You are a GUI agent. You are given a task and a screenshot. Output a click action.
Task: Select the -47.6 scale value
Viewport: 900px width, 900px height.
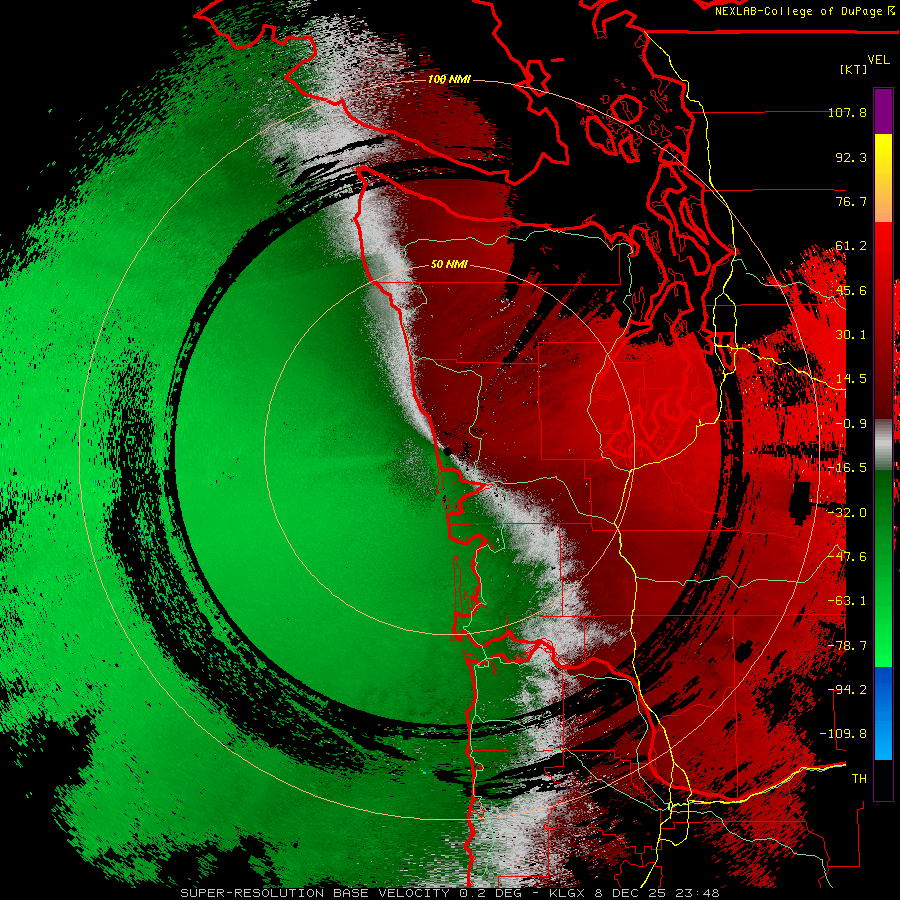pos(847,557)
